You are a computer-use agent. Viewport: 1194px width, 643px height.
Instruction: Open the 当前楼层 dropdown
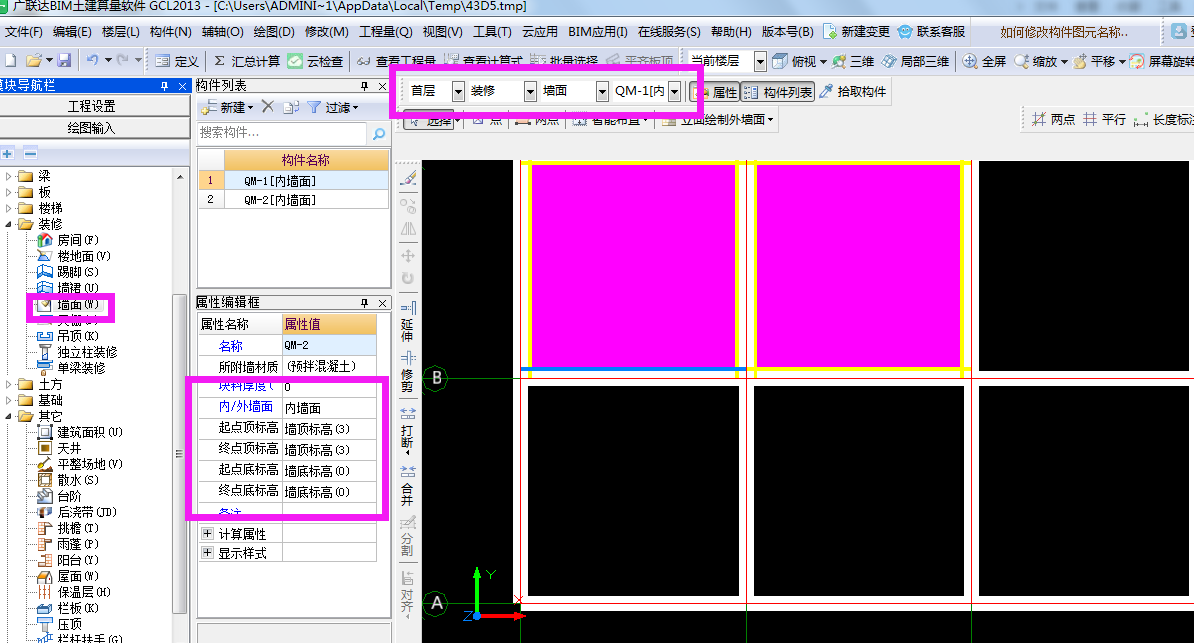click(760, 61)
